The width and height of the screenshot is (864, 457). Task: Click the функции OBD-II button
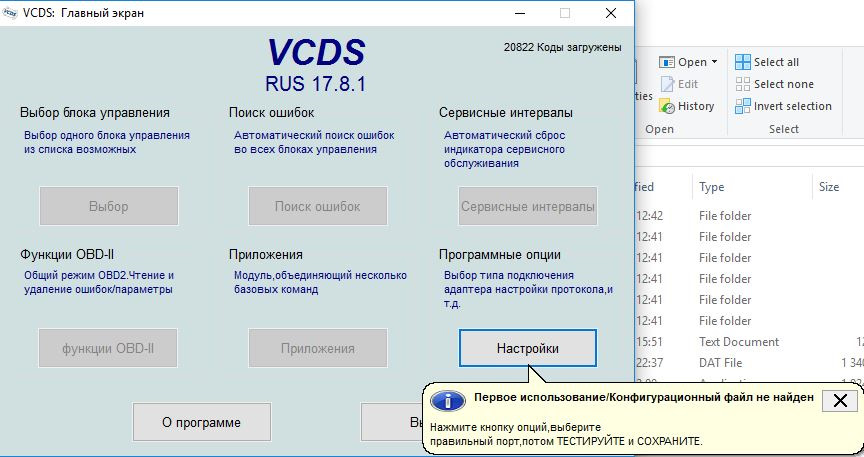click(x=108, y=348)
